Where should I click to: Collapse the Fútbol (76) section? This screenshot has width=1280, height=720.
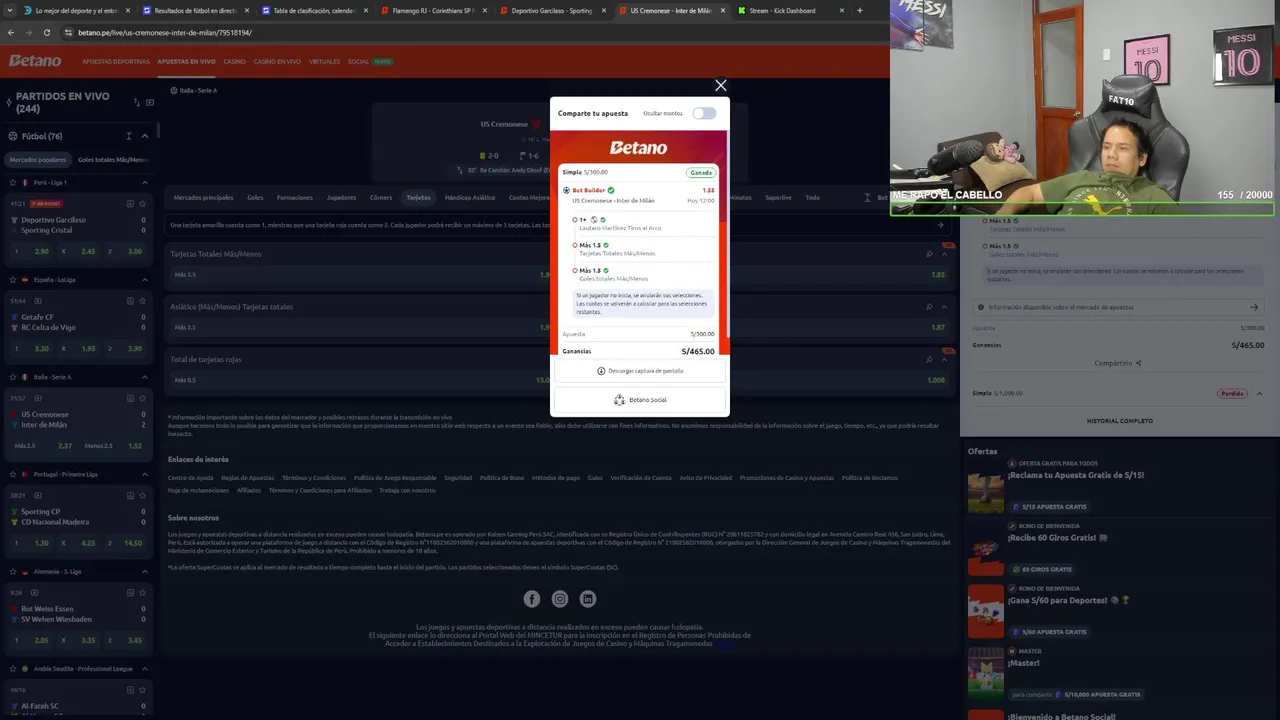click(x=144, y=136)
